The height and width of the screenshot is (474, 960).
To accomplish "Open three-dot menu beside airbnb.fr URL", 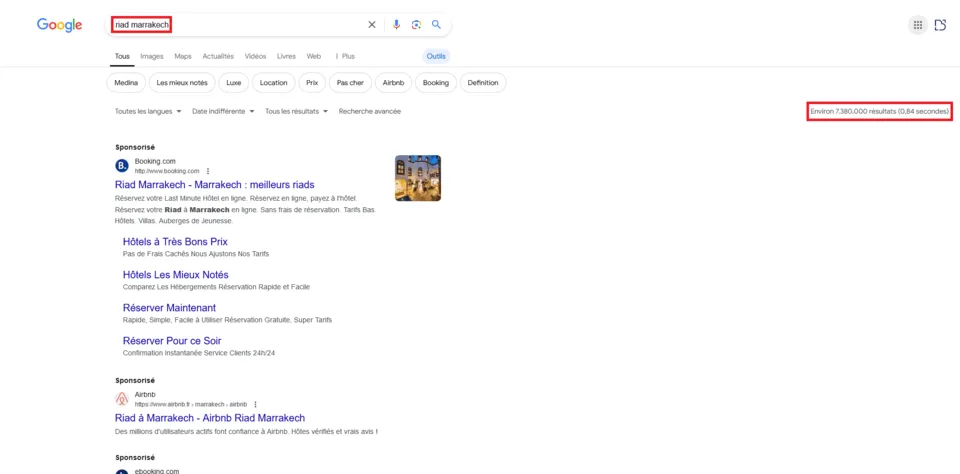I will click(255, 404).
